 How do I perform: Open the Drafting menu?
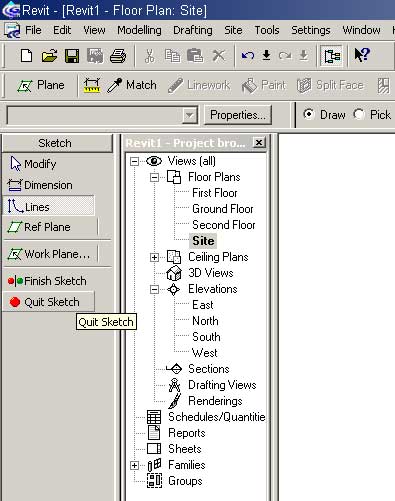click(x=193, y=30)
